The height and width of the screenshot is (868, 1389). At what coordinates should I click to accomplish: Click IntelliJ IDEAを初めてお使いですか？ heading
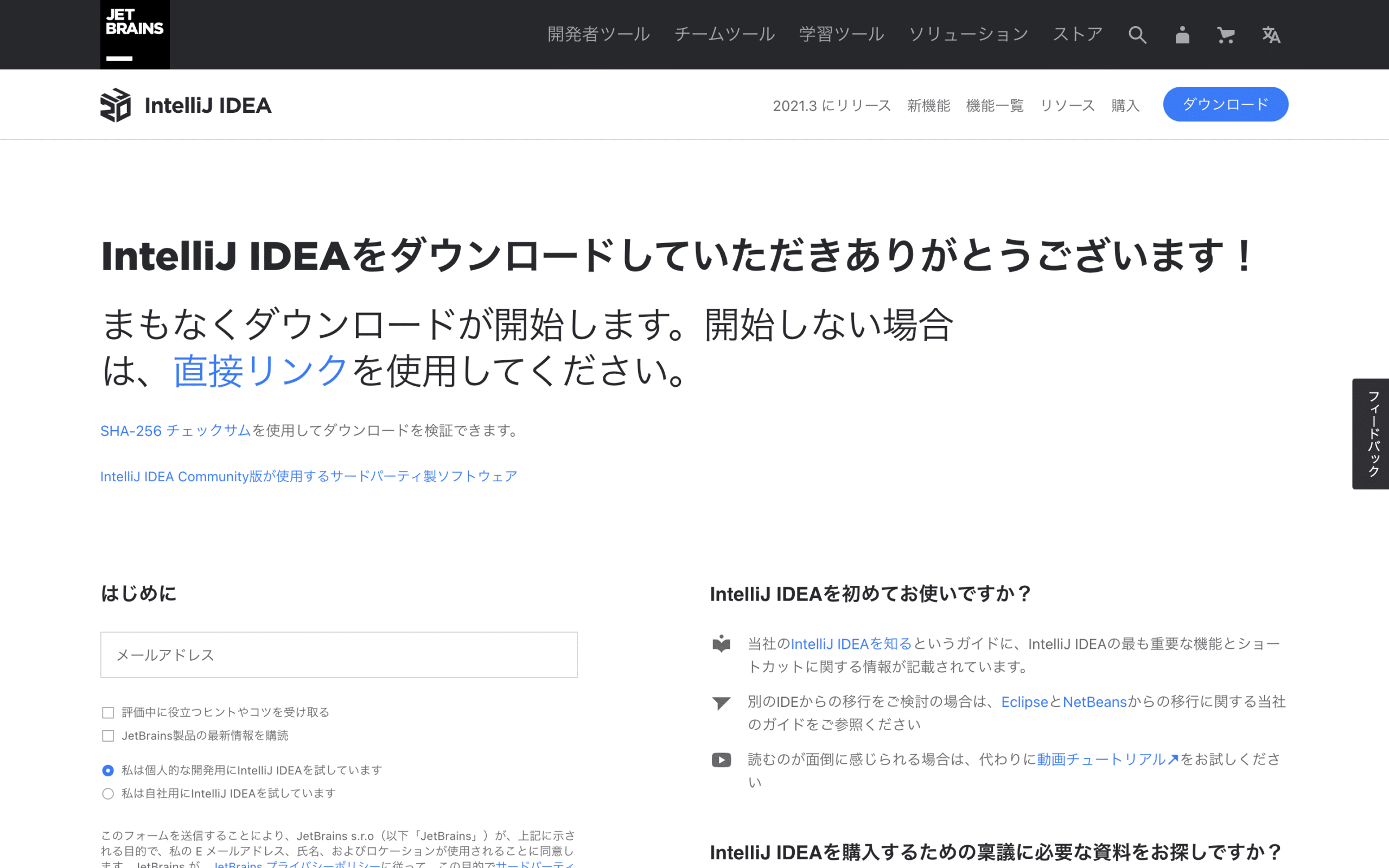click(x=871, y=594)
